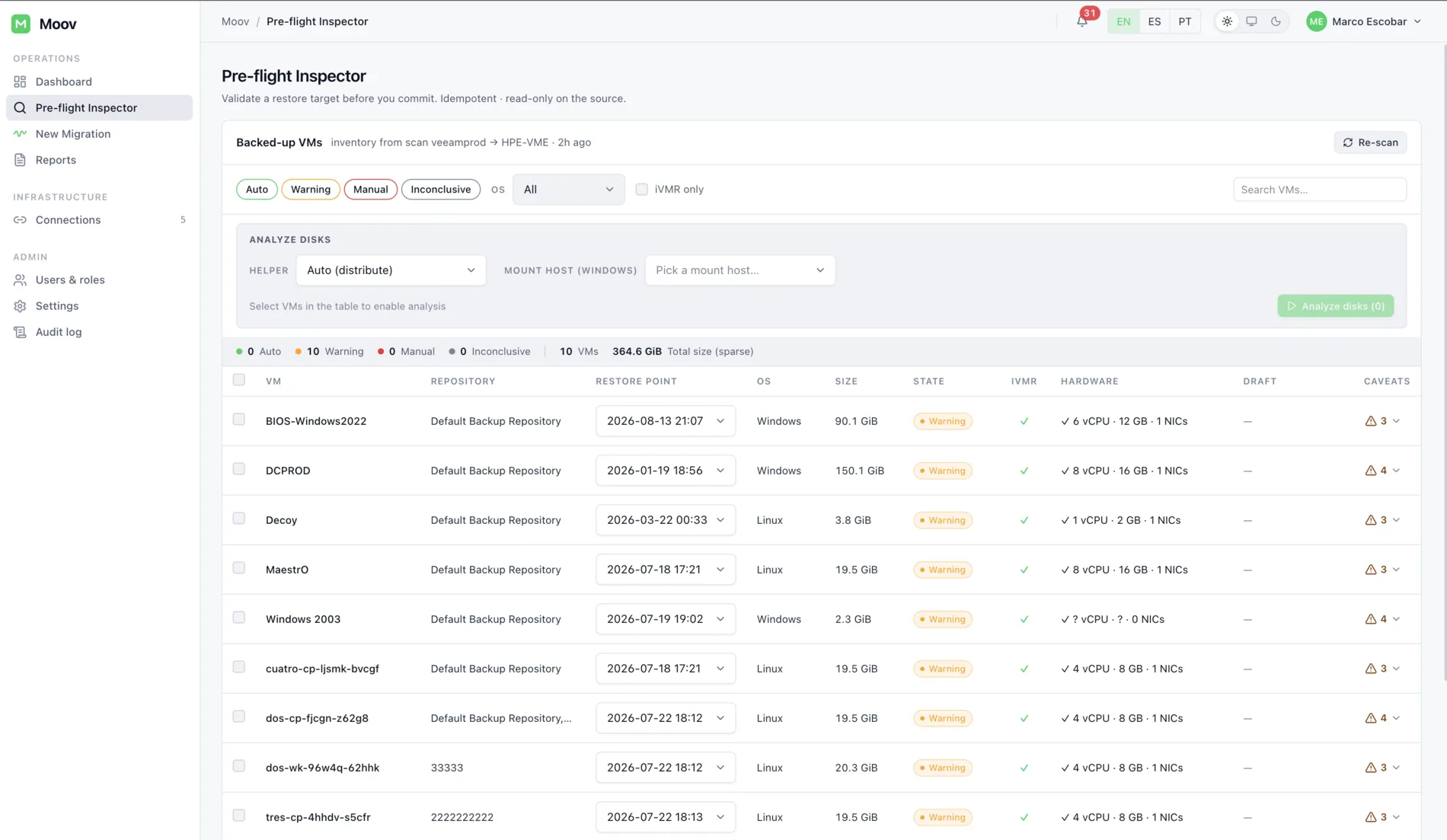The width and height of the screenshot is (1447, 840).
Task: Switch to dark theme moon icon
Action: (x=1276, y=21)
